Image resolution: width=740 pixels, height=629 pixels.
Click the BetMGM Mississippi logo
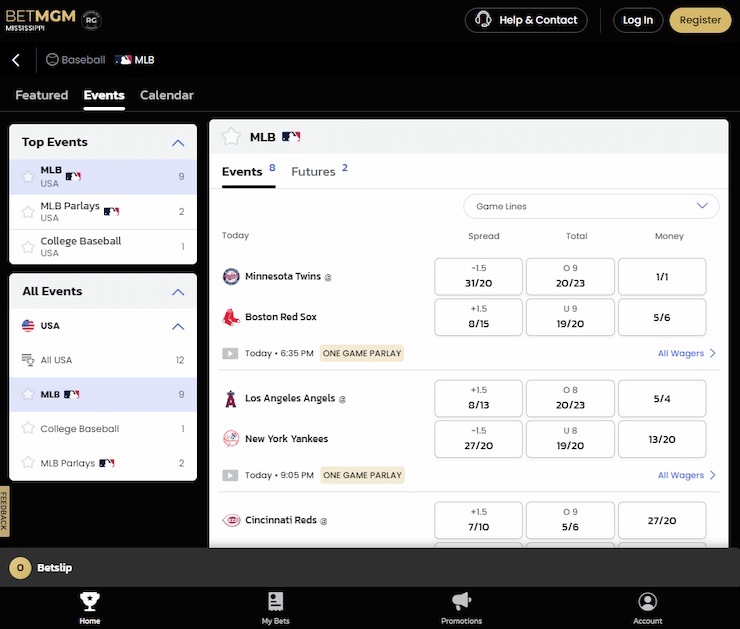click(40, 20)
